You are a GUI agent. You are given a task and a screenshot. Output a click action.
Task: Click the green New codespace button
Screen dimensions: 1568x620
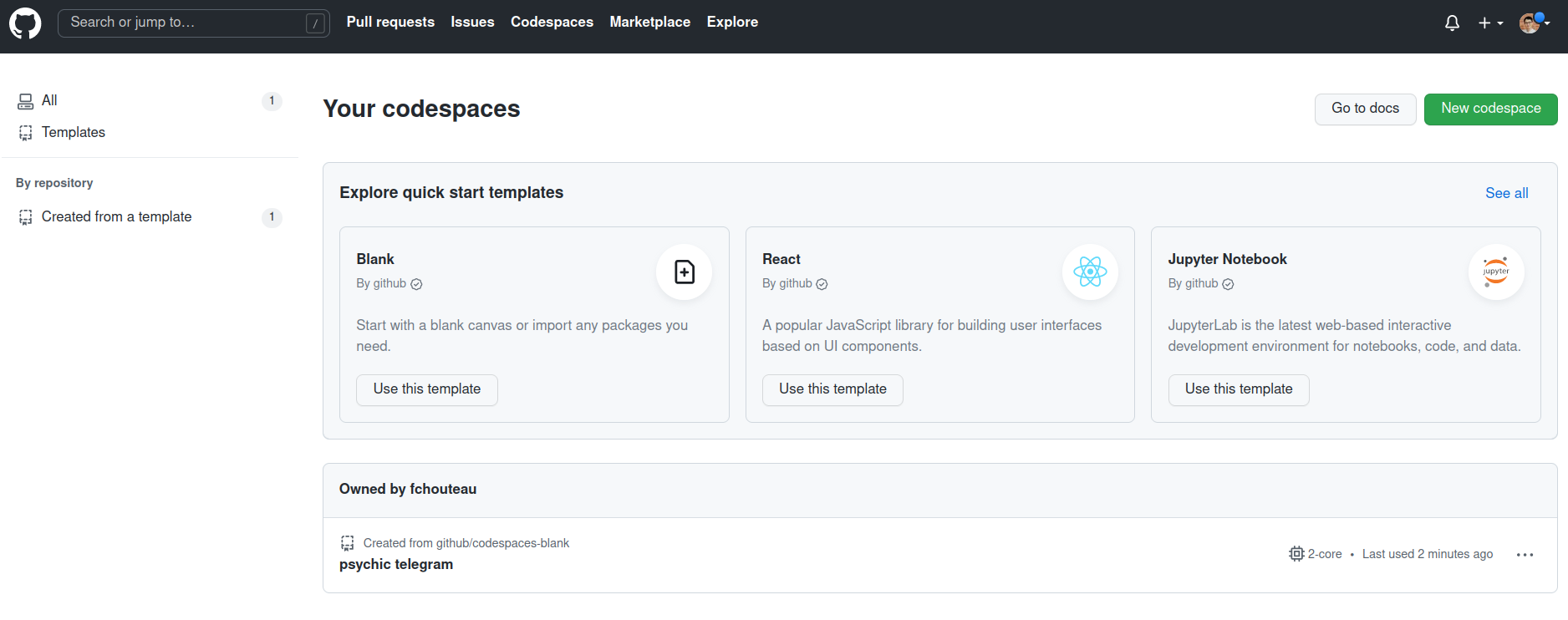[1490, 109]
